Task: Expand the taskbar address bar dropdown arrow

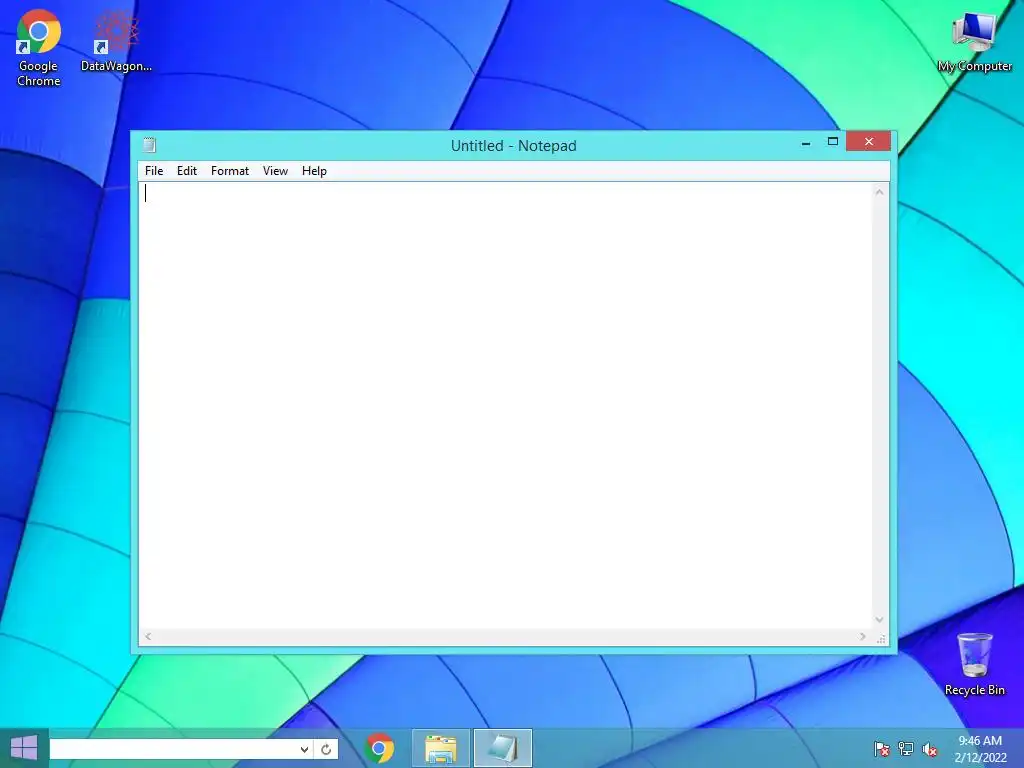Action: click(x=304, y=749)
